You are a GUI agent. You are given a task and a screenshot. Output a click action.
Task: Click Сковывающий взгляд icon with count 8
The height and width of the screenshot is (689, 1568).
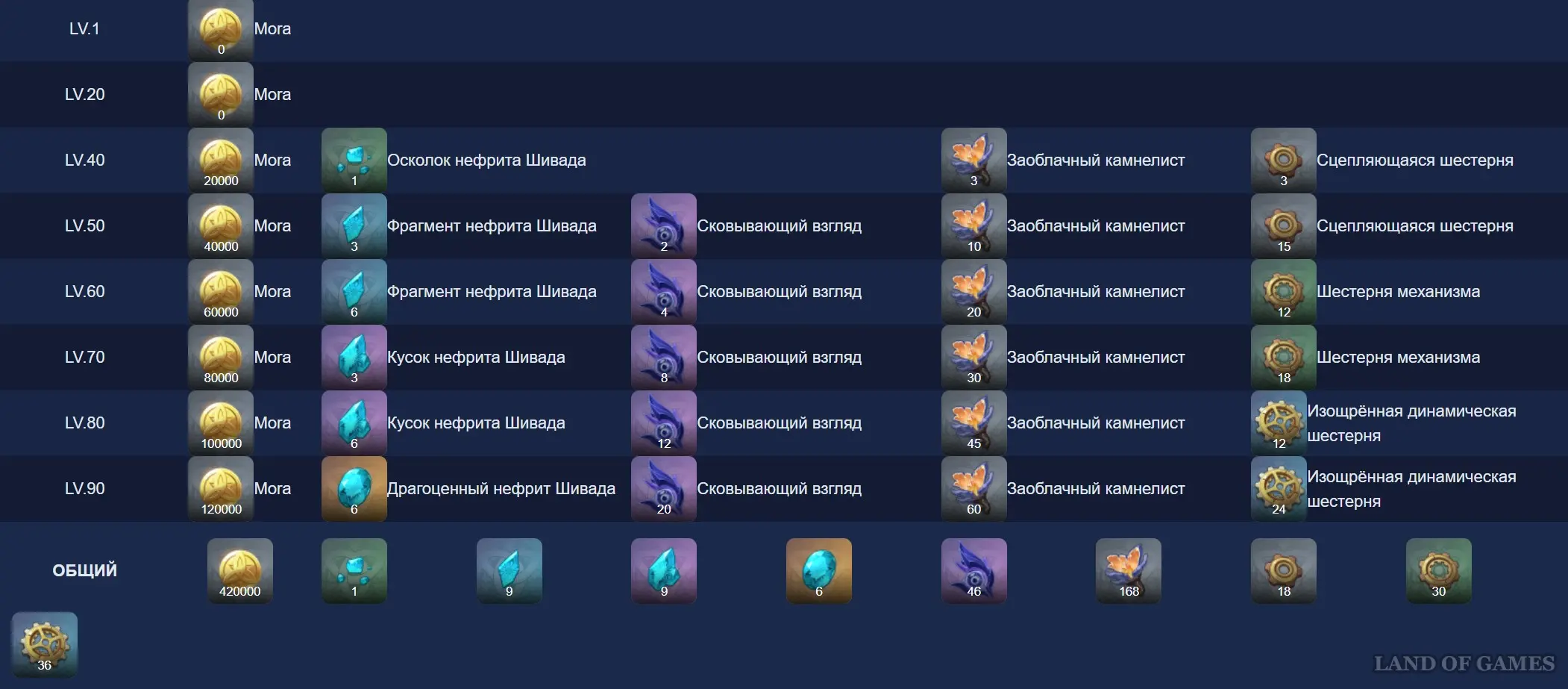[x=664, y=357]
